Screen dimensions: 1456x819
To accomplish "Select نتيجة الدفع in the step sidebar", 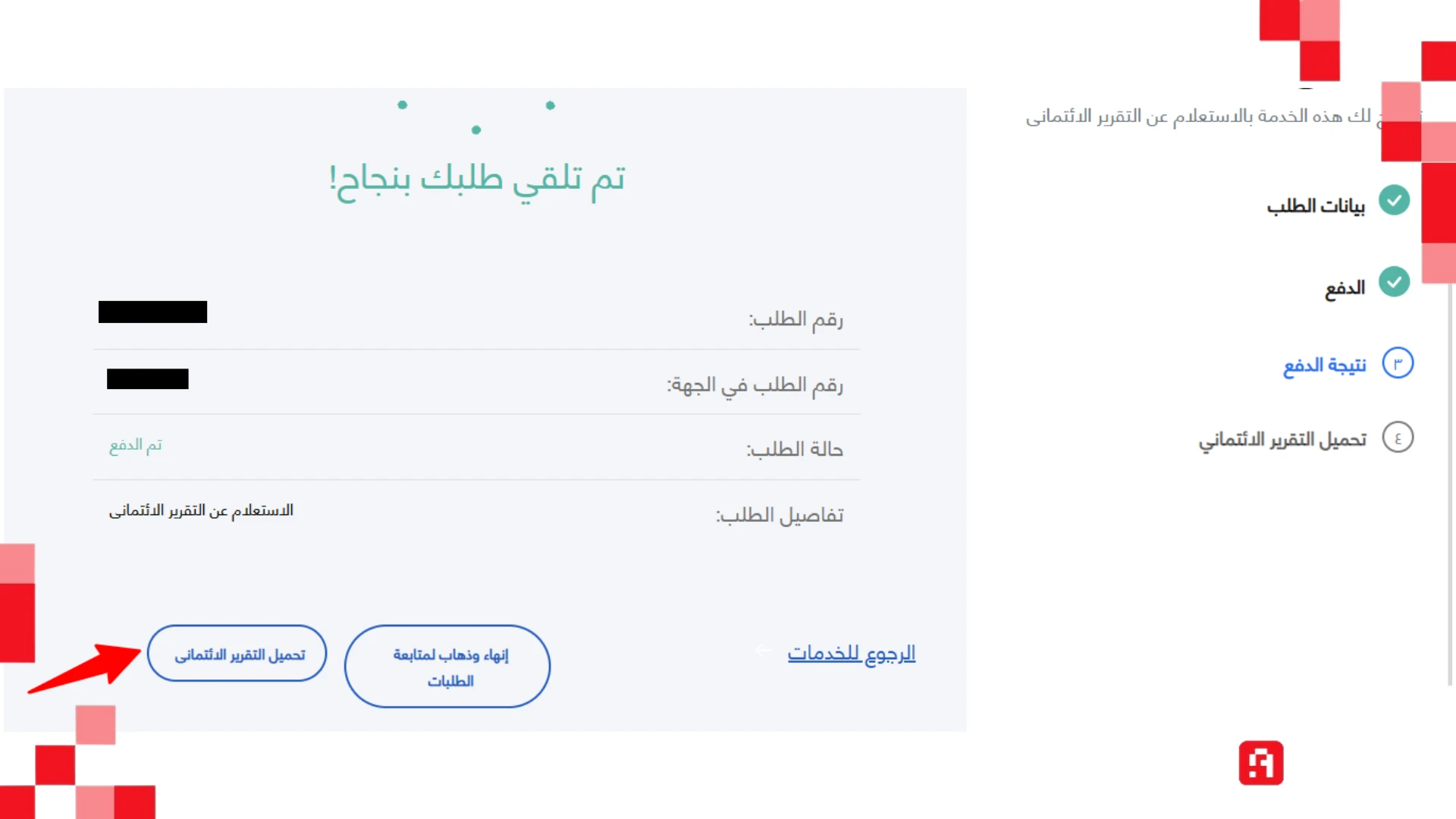I will [1323, 364].
